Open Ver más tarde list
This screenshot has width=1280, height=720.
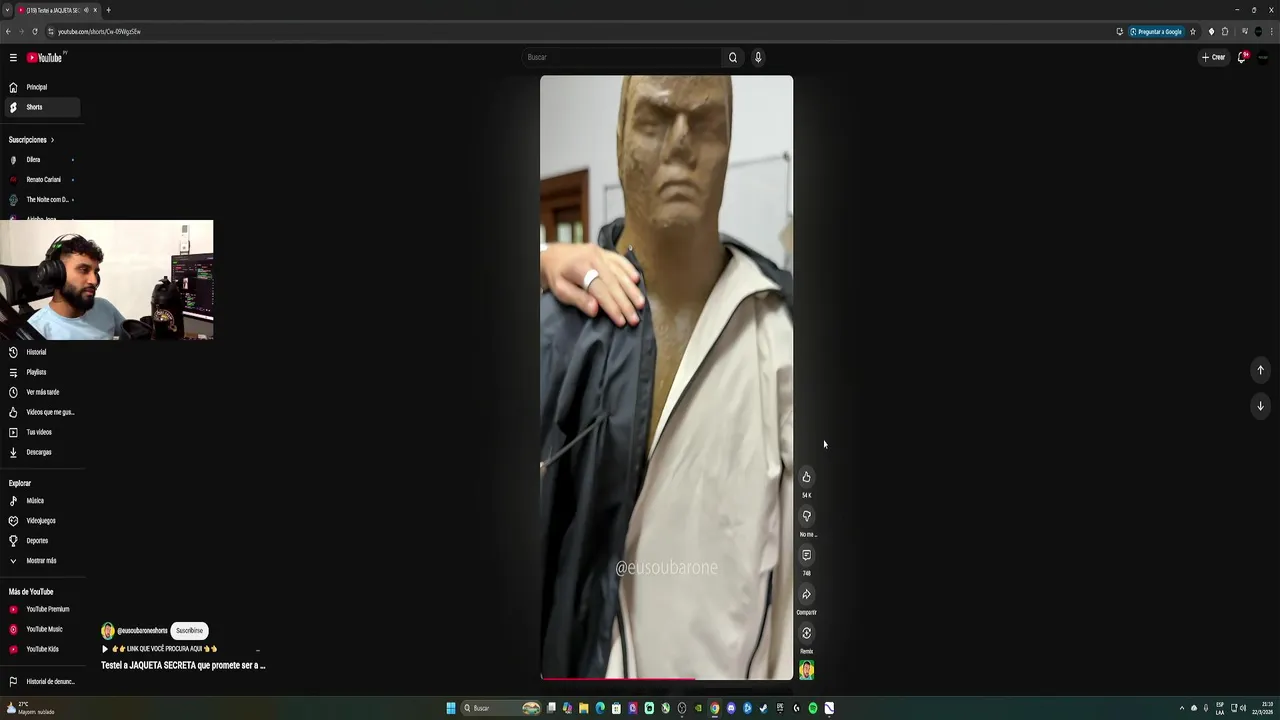tap(40, 392)
